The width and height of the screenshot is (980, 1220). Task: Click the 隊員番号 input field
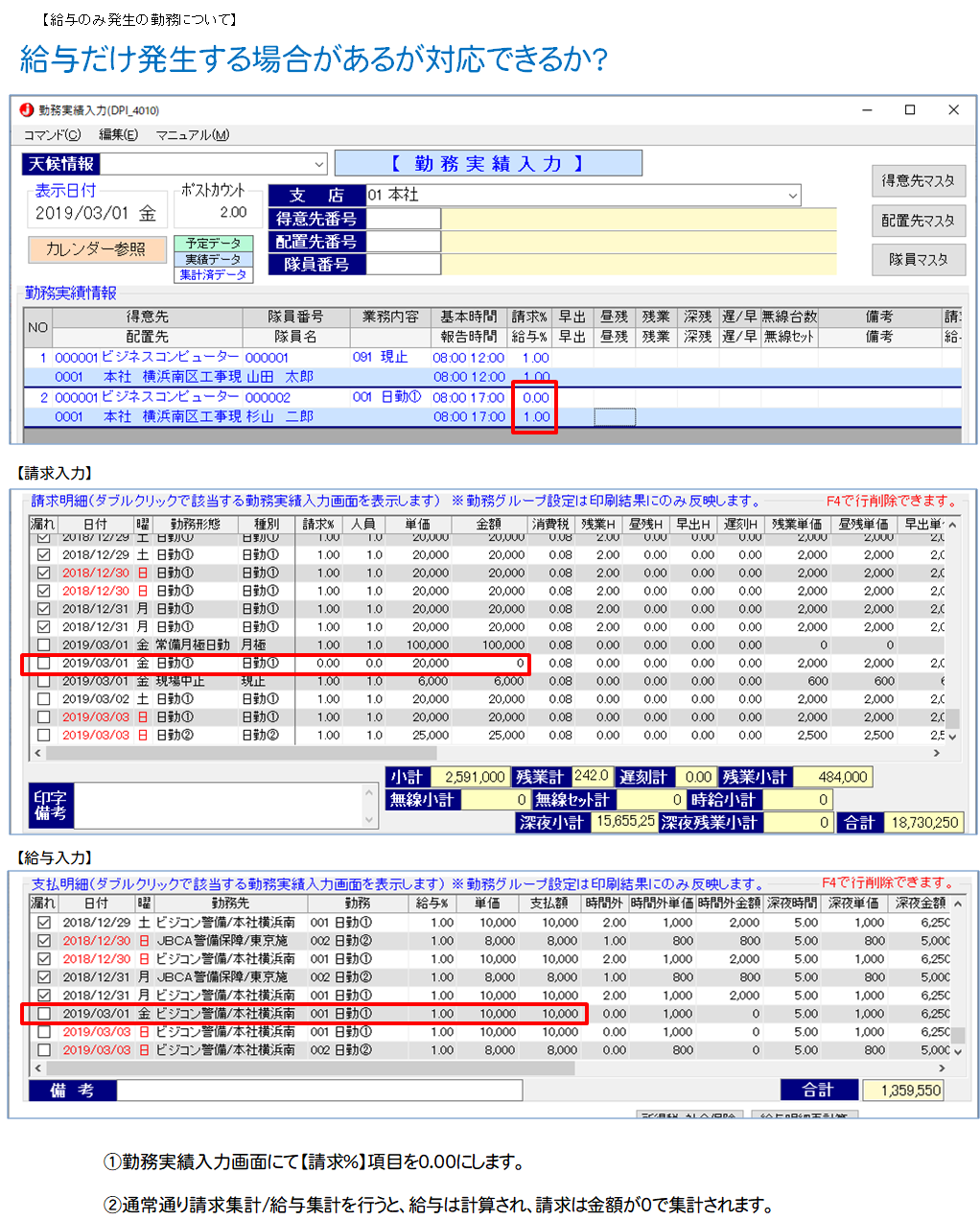click(403, 265)
